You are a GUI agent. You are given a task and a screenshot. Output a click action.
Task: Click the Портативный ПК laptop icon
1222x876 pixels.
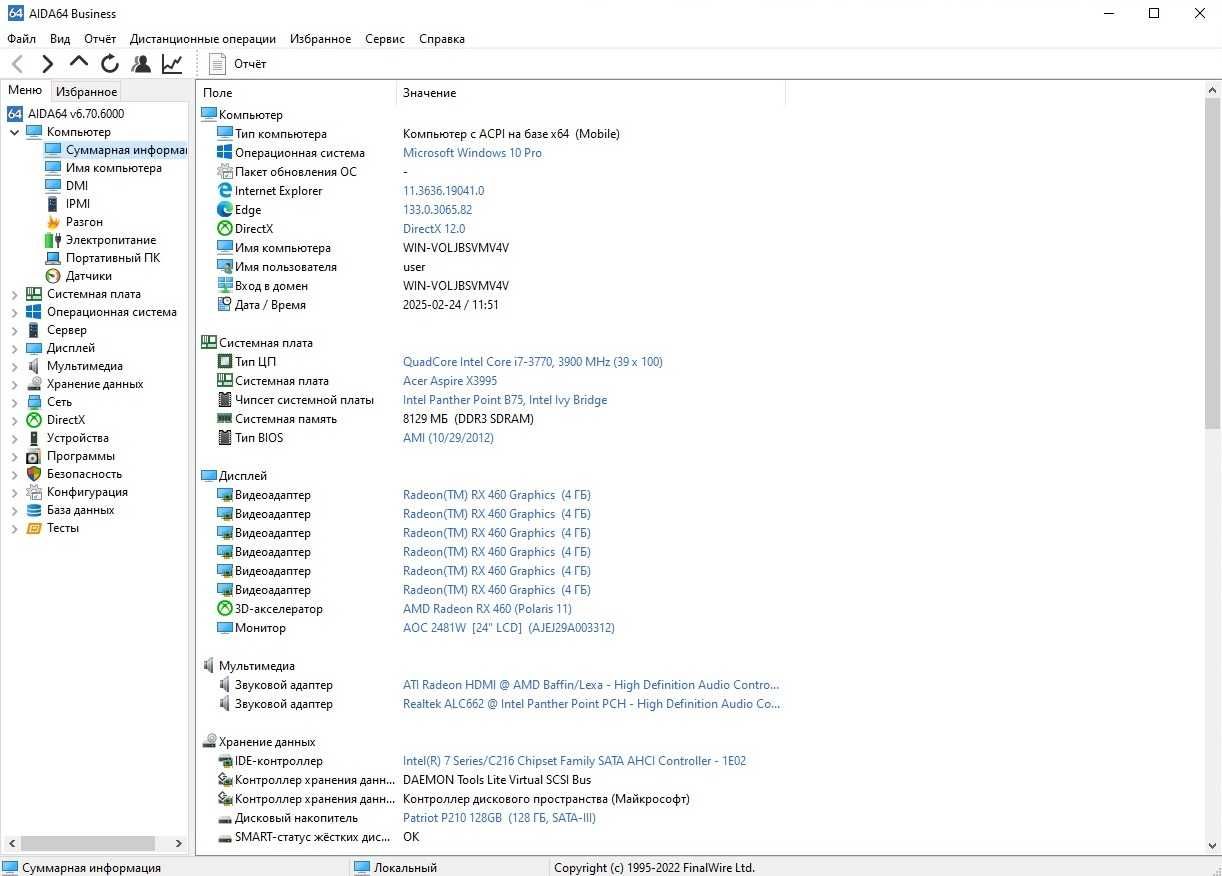click(53, 257)
